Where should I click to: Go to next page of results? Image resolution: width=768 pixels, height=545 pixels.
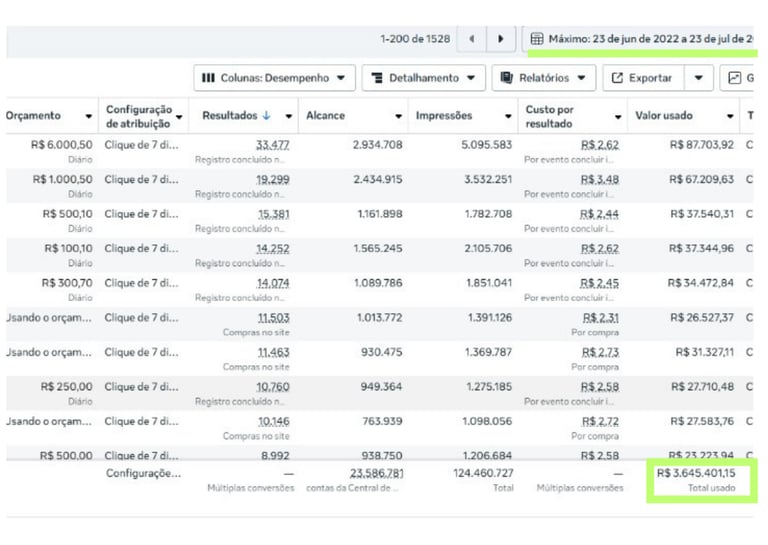500,39
